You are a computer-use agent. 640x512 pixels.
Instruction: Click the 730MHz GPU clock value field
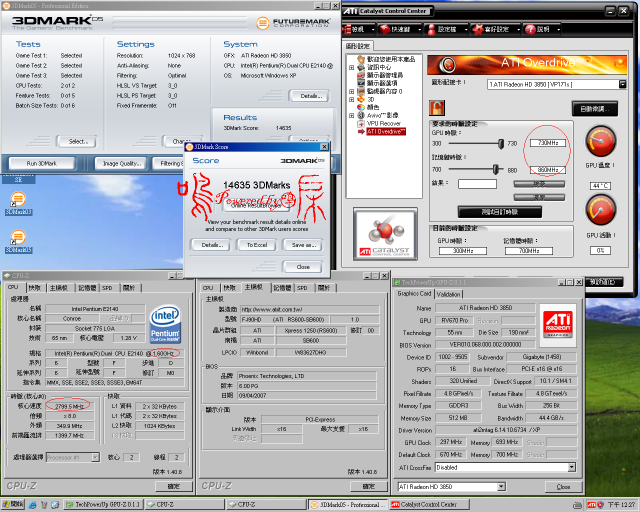[x=548, y=143]
